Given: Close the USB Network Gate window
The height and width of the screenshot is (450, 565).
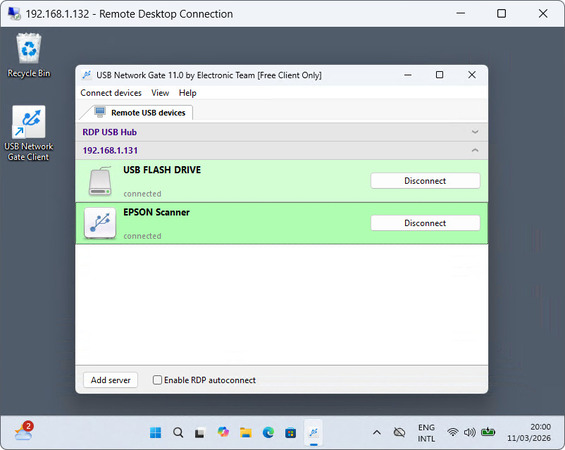Looking at the screenshot, I should (x=472, y=75).
